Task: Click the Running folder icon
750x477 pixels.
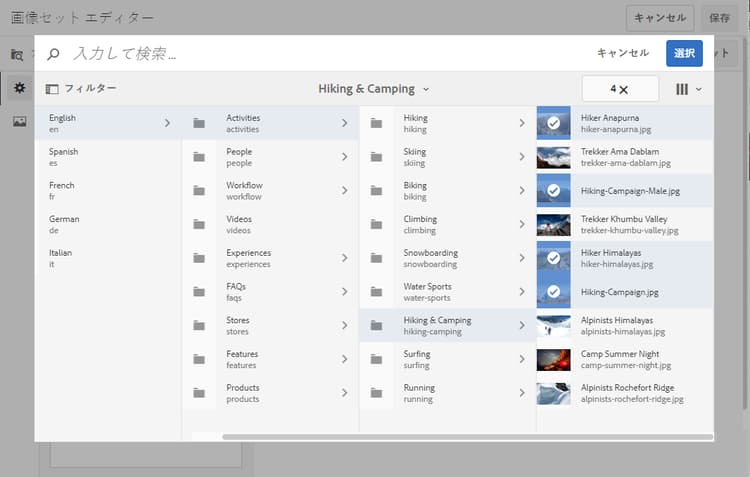Action: 376,393
